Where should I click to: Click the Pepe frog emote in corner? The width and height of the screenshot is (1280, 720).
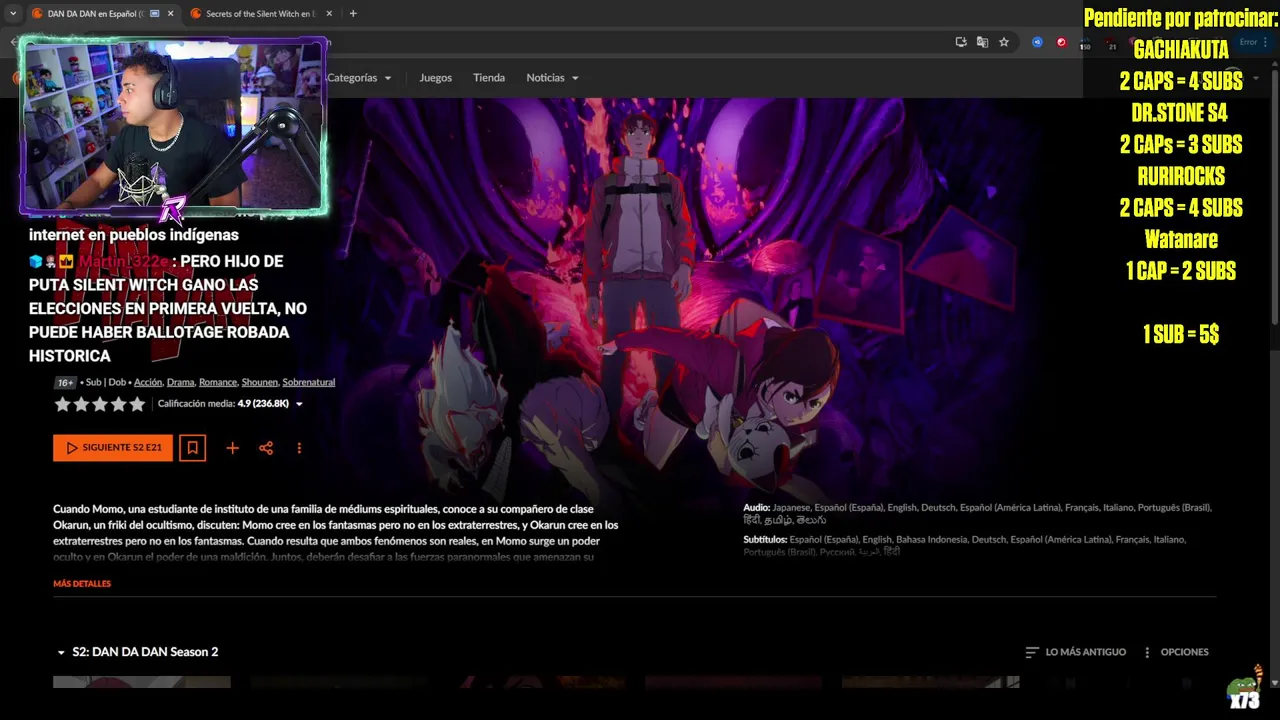tap(1245, 689)
